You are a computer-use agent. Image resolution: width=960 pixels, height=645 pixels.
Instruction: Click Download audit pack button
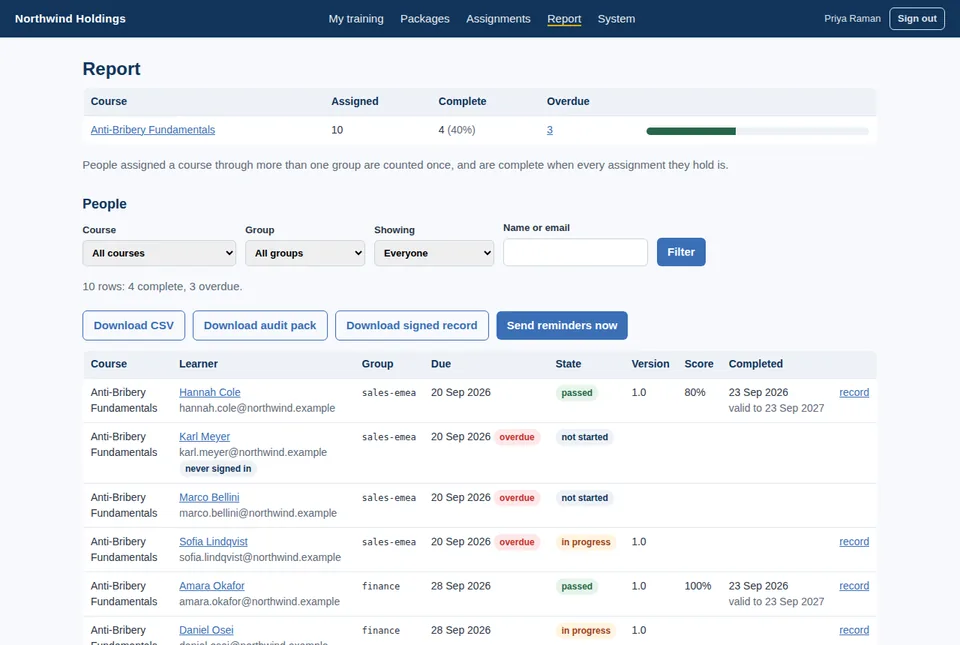260,326
